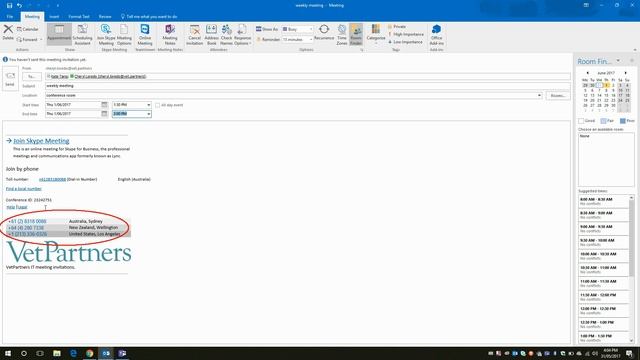Click the Outlook icon on the taskbar

[x=106, y=353]
